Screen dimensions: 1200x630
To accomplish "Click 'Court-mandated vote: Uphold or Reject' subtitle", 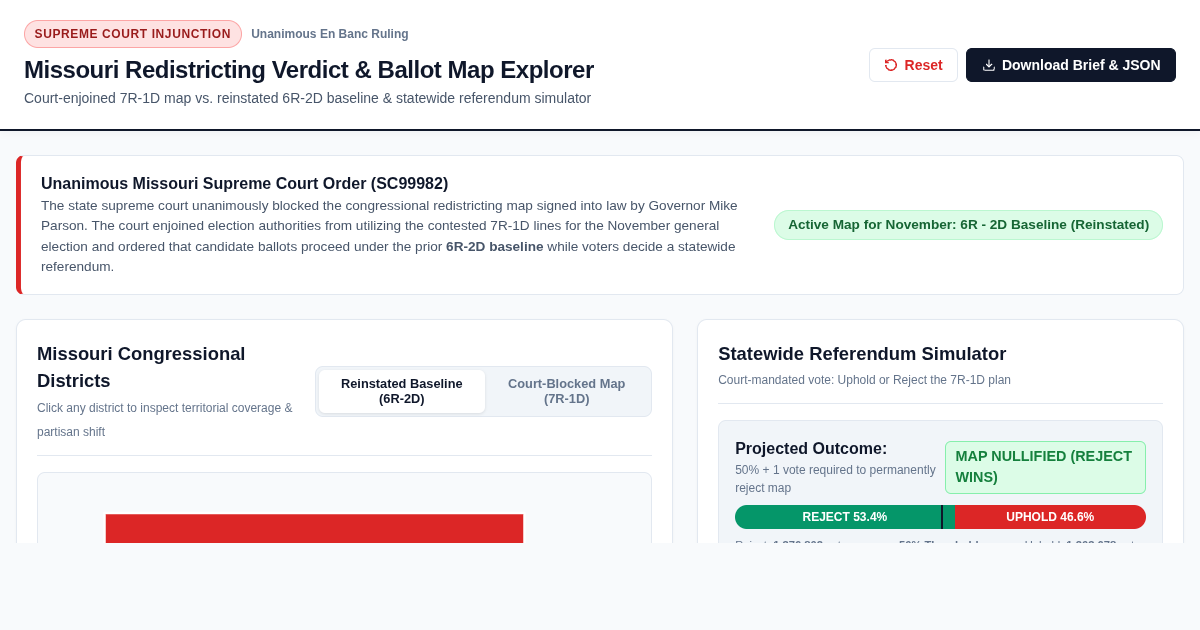I will pyautogui.click(x=864, y=380).
